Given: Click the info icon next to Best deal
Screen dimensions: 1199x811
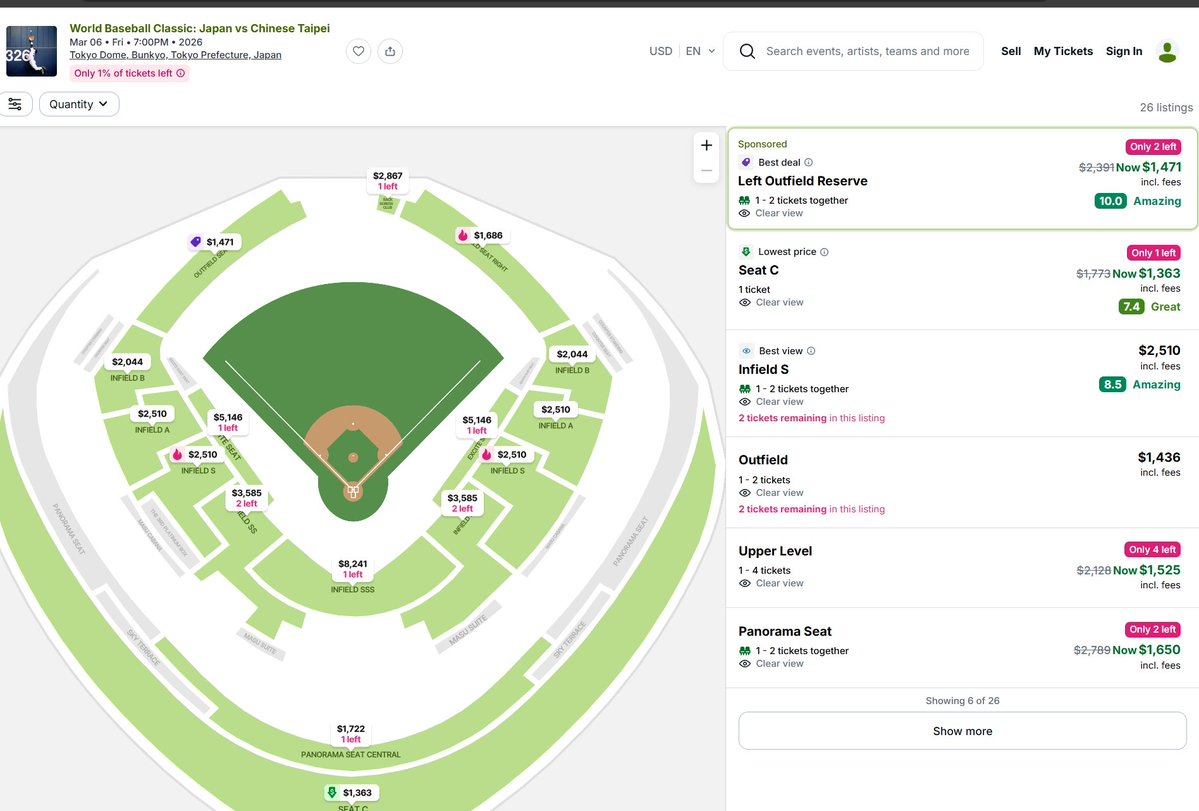Looking at the screenshot, I should [x=806, y=162].
